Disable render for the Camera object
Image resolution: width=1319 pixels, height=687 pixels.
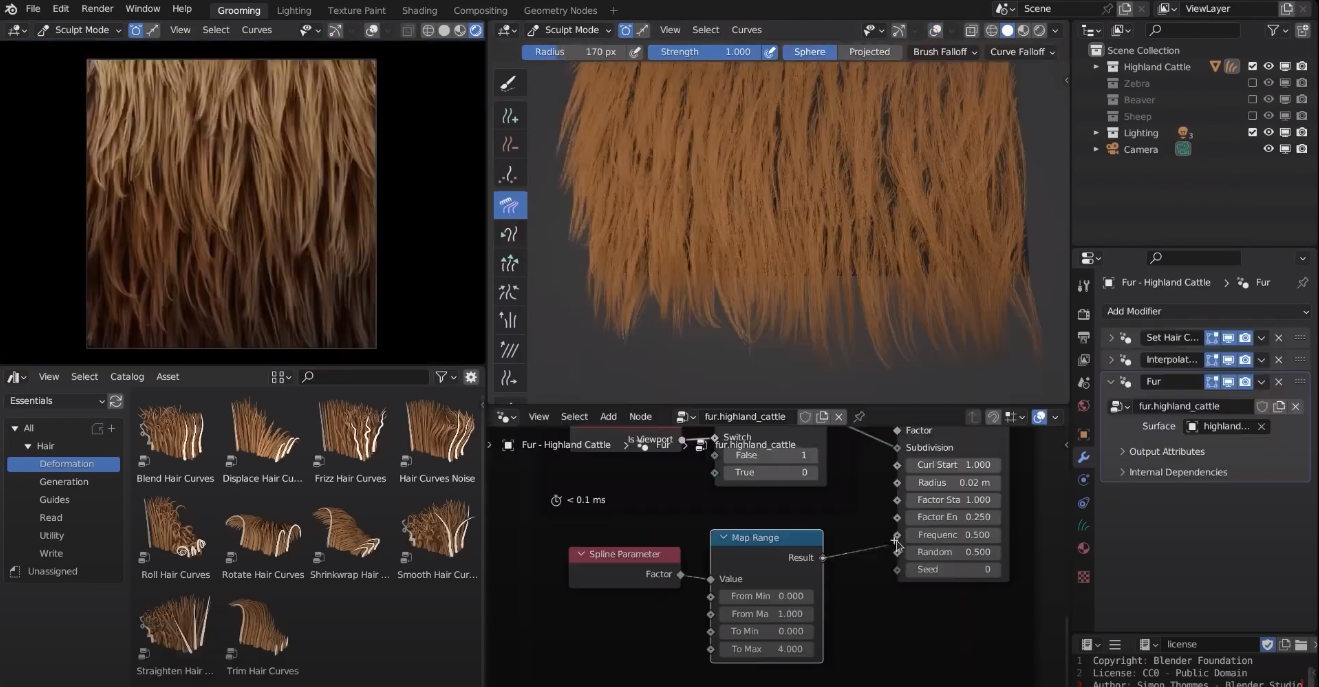1301,149
